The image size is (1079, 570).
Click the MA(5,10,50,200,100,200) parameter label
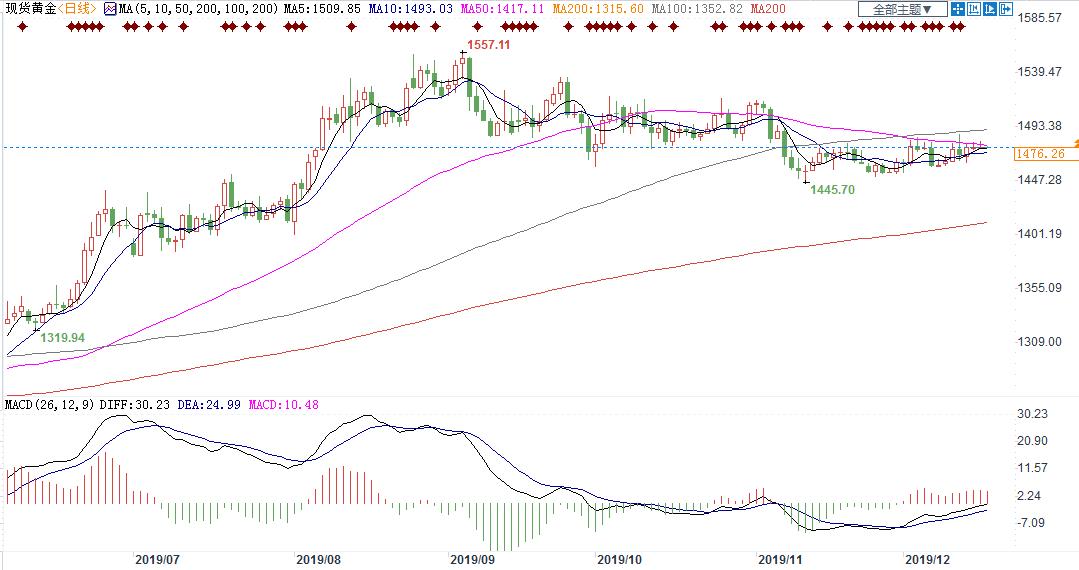click(x=196, y=9)
